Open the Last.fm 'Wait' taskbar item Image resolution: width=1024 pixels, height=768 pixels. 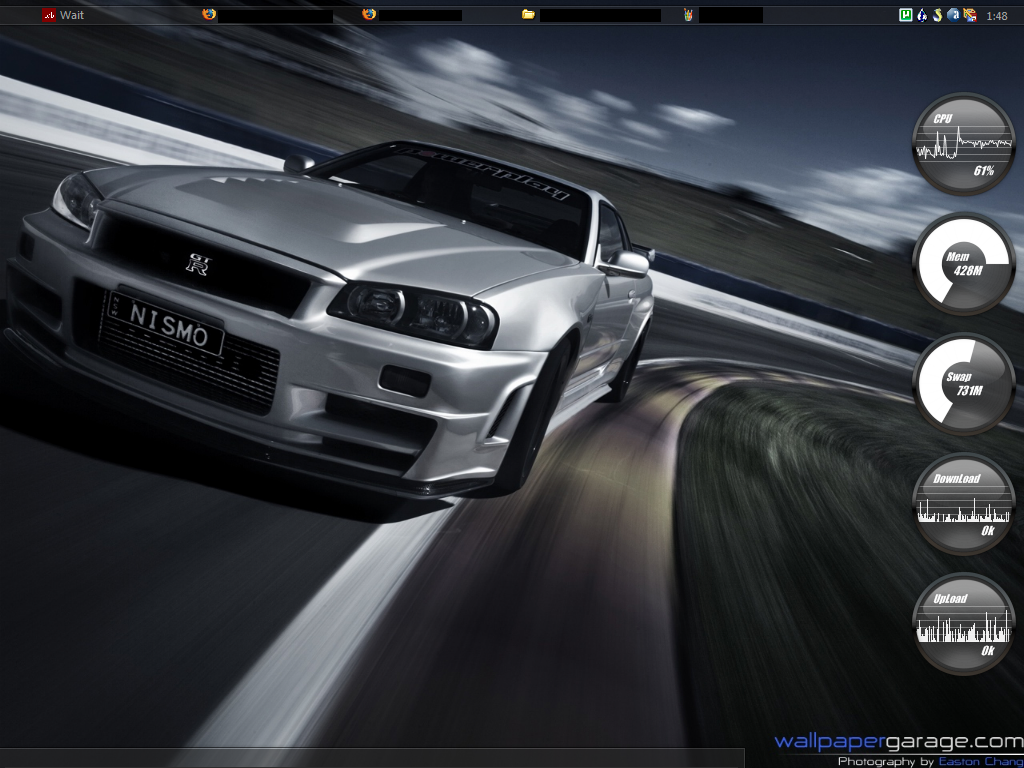pyautogui.click(x=63, y=14)
